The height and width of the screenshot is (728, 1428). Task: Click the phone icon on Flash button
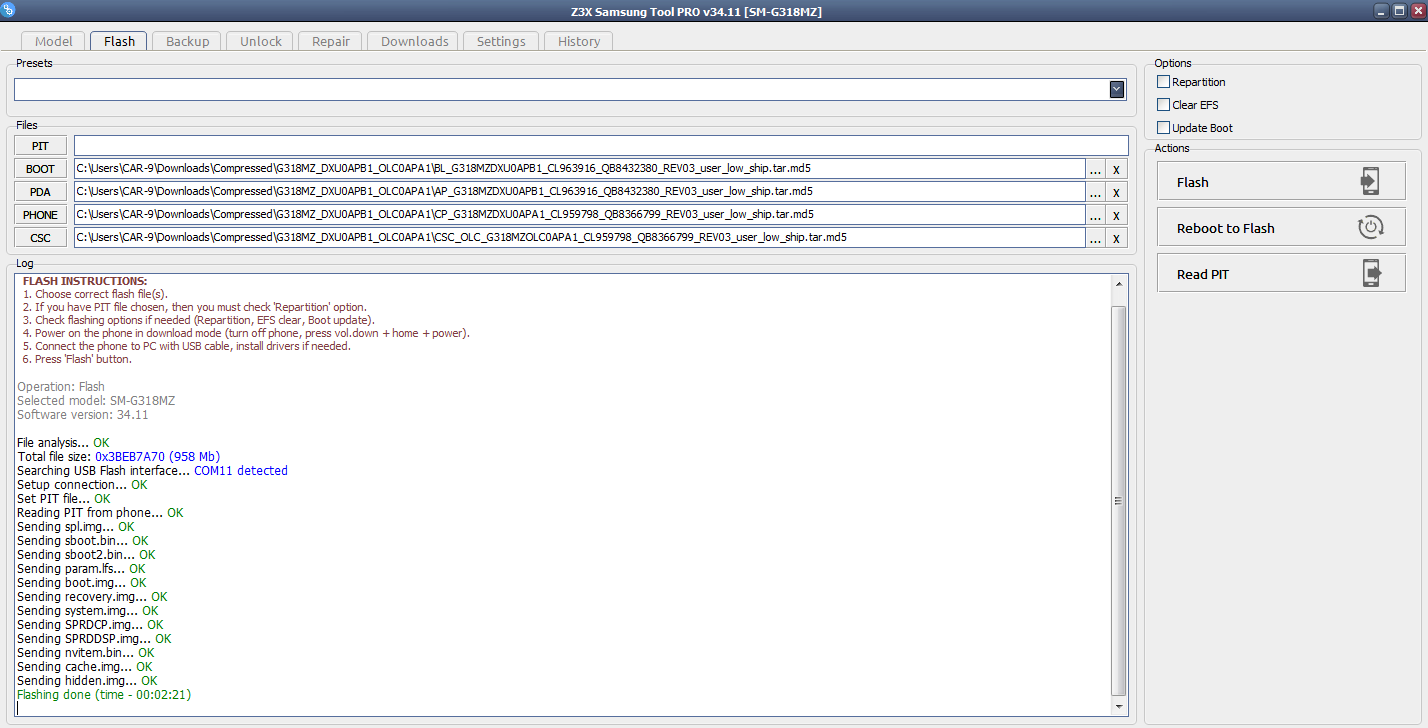1369,182
